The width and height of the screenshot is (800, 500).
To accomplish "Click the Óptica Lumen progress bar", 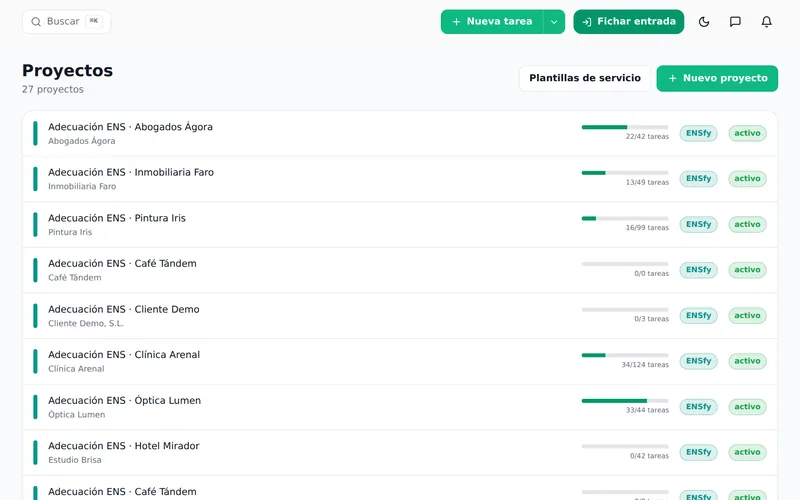I will coord(625,401).
